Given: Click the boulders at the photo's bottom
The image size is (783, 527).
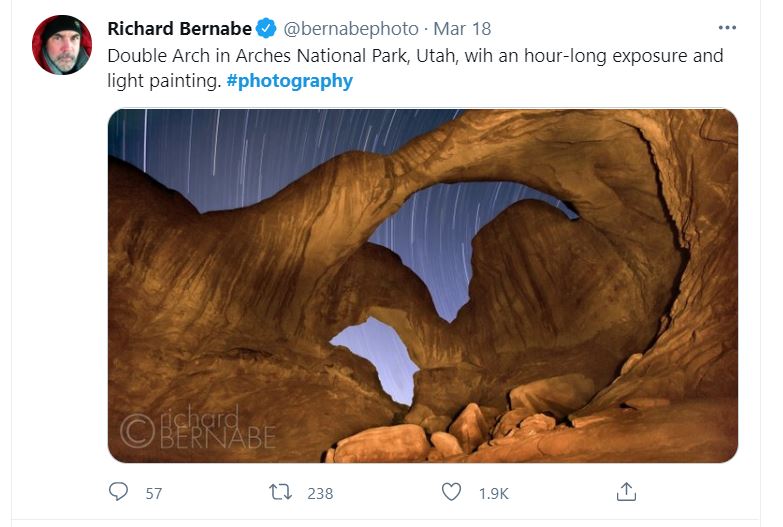Looking at the screenshot, I should click(450, 432).
